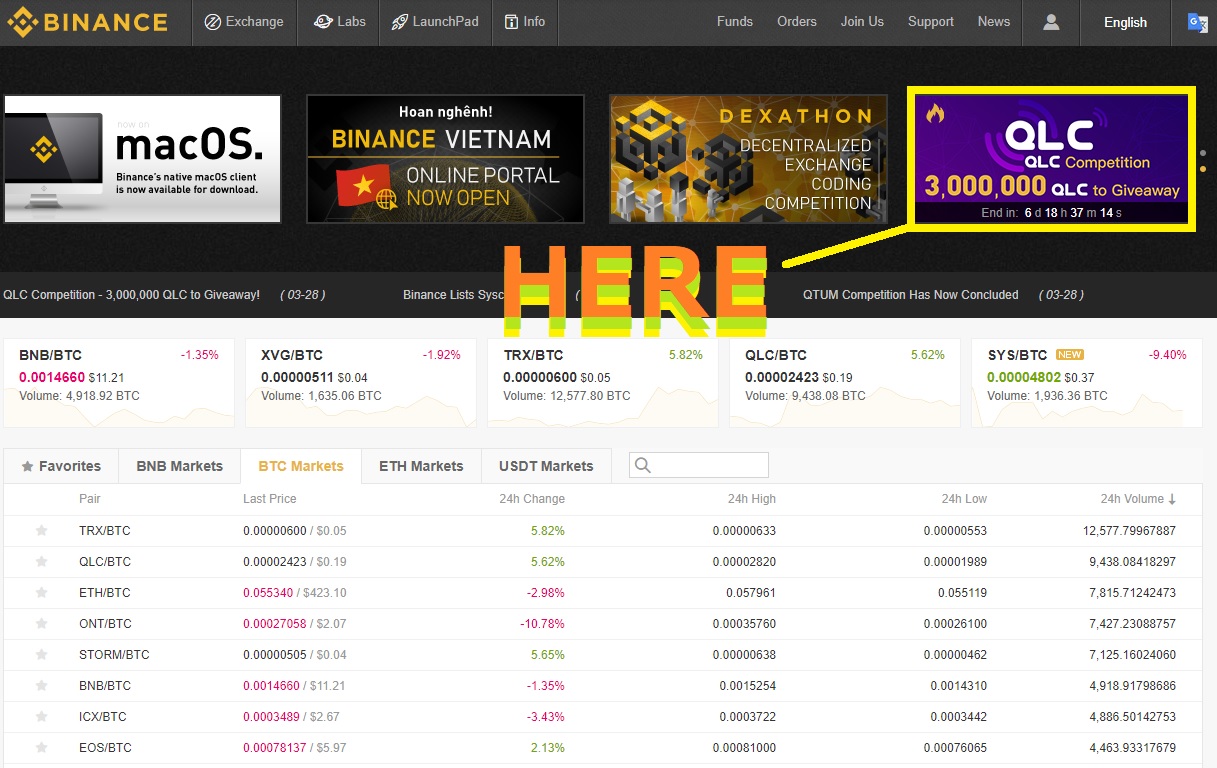The image size is (1217, 768).
Task: Focus the market search field
Action: [x=699, y=465]
